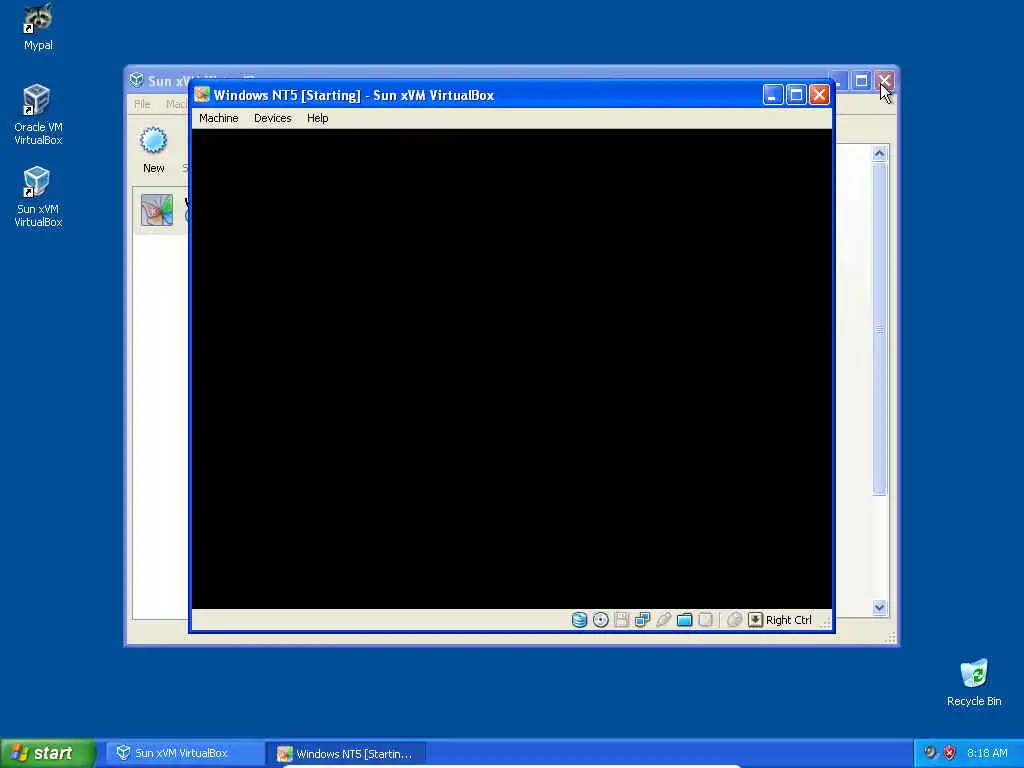Click the grey system tray icon

(930, 753)
